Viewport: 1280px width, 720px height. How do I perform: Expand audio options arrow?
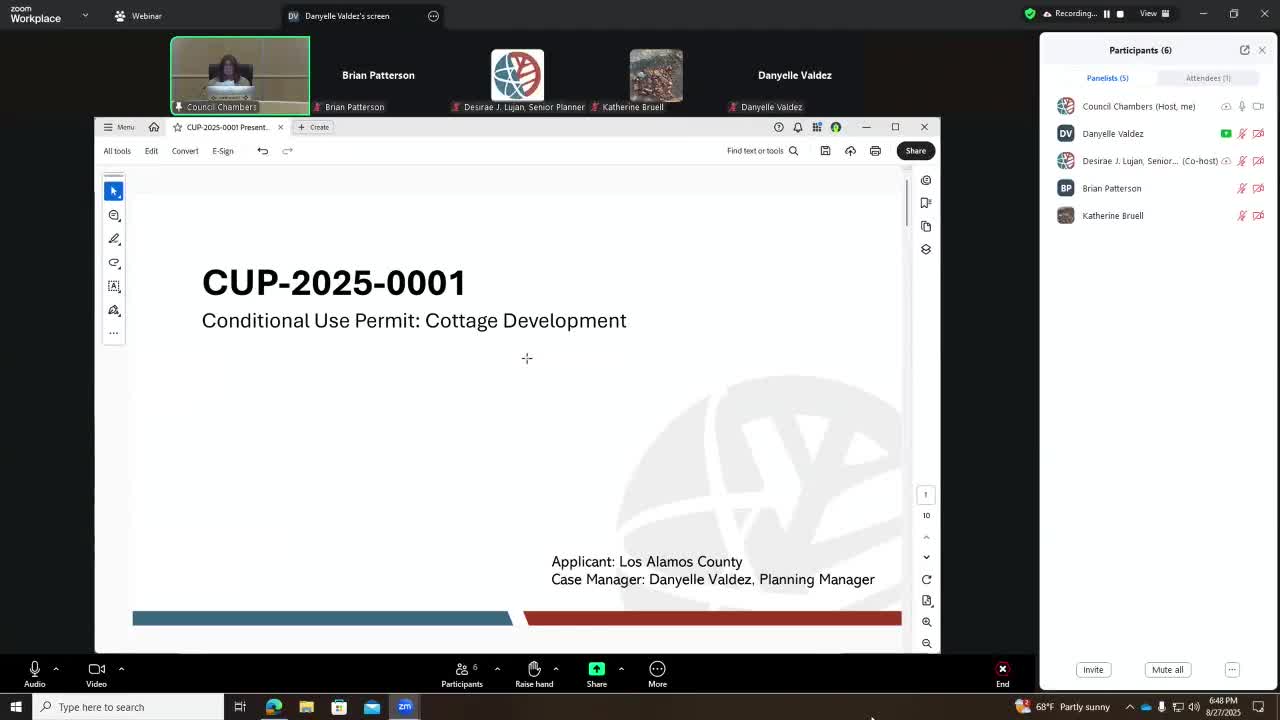coord(56,668)
